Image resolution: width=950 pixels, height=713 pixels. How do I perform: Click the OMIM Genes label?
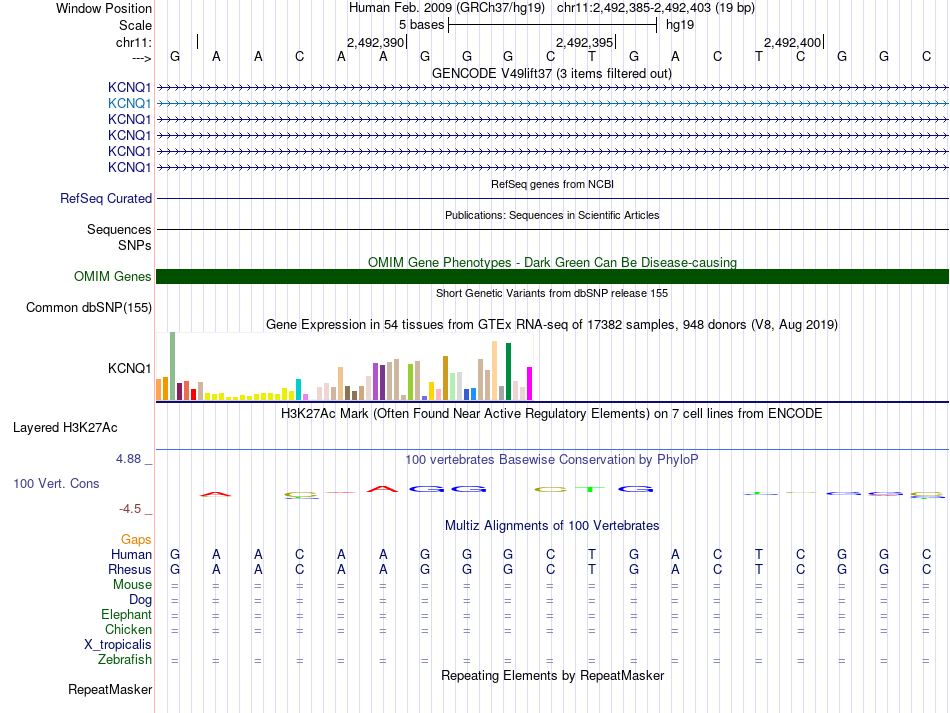[112, 277]
